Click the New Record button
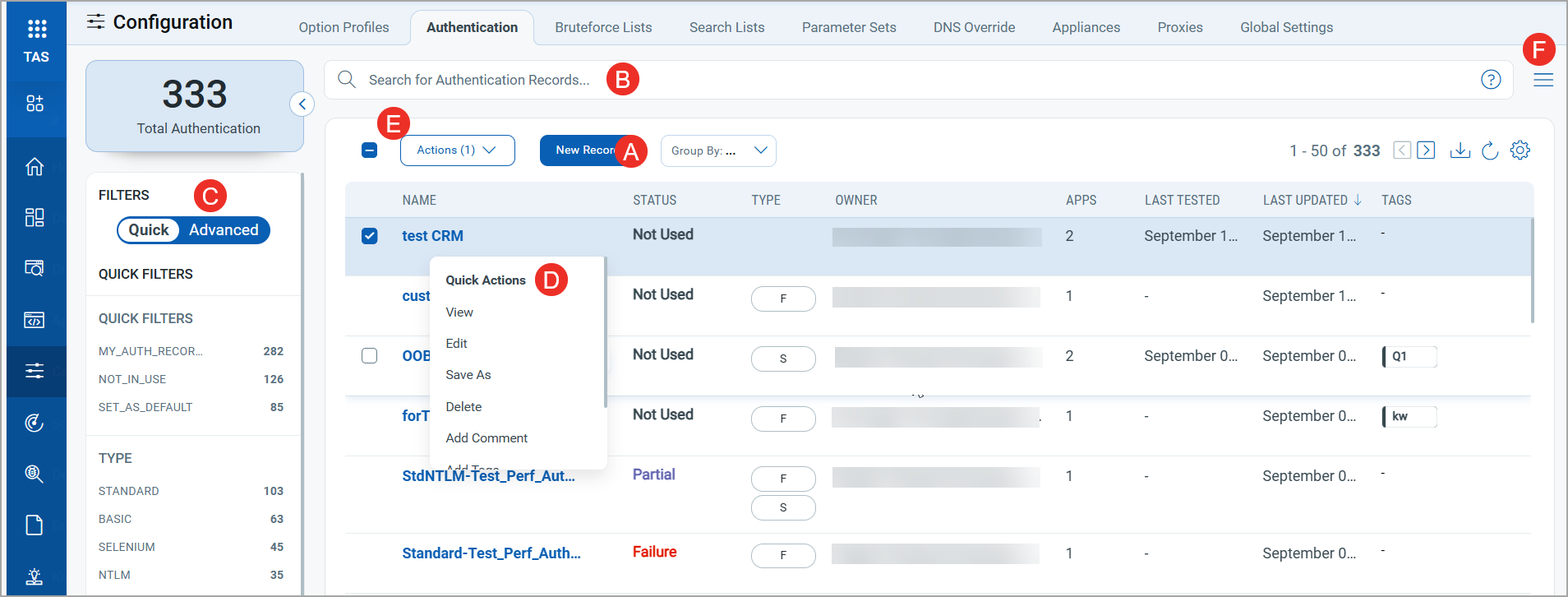The height and width of the screenshot is (597, 1568). pyautogui.click(x=583, y=150)
